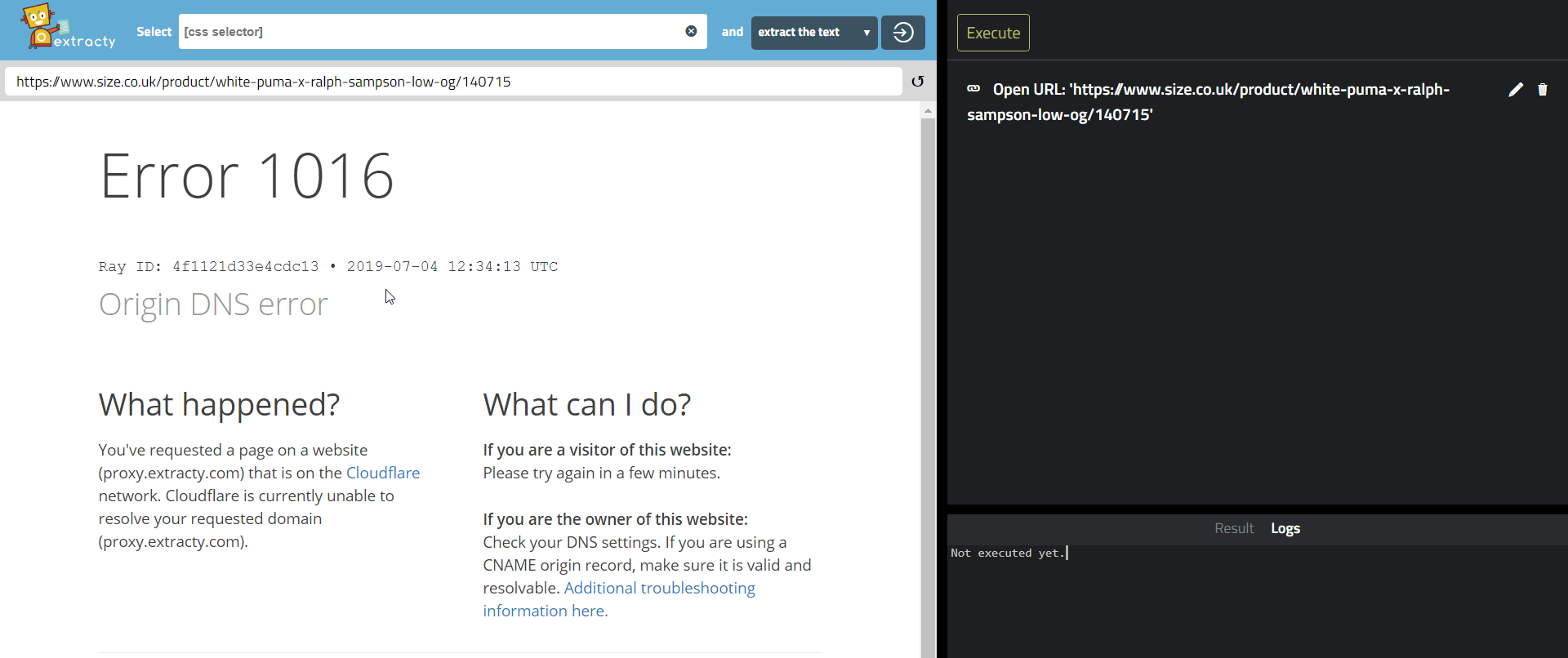
Task: Click 'If you are the owner' text
Action: click(615, 519)
